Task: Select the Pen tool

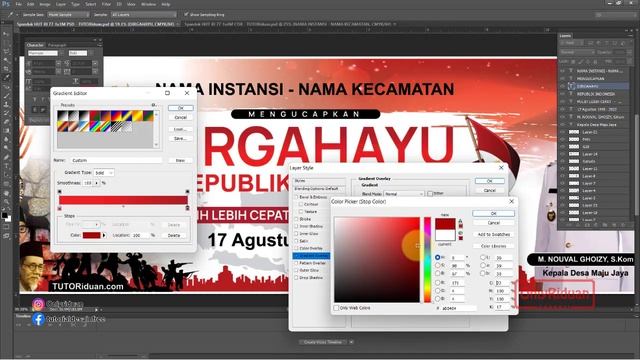Action: (6, 157)
